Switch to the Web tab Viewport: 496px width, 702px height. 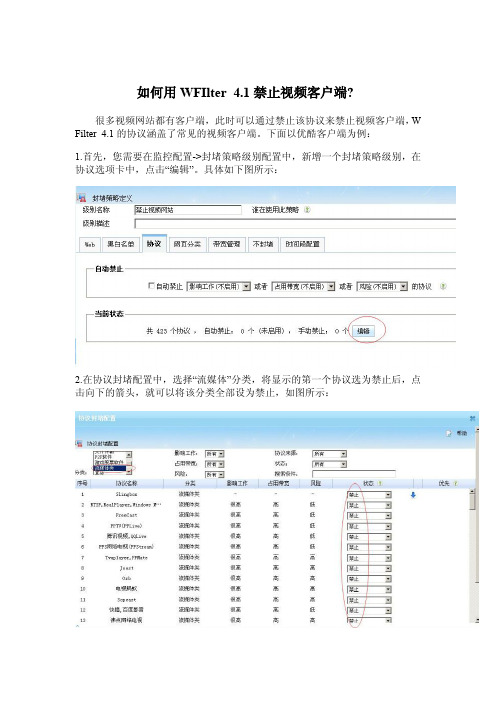(90, 244)
